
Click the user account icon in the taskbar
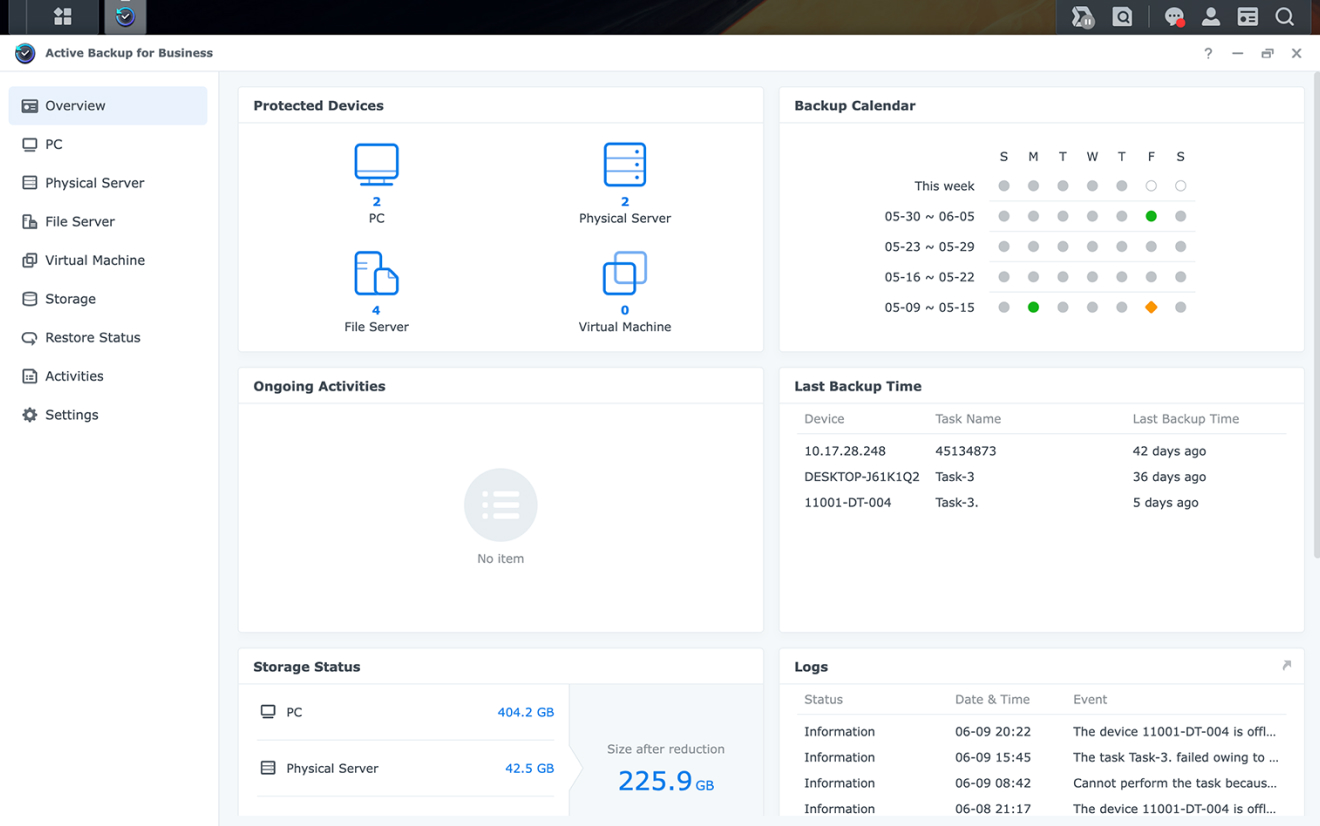click(1210, 17)
